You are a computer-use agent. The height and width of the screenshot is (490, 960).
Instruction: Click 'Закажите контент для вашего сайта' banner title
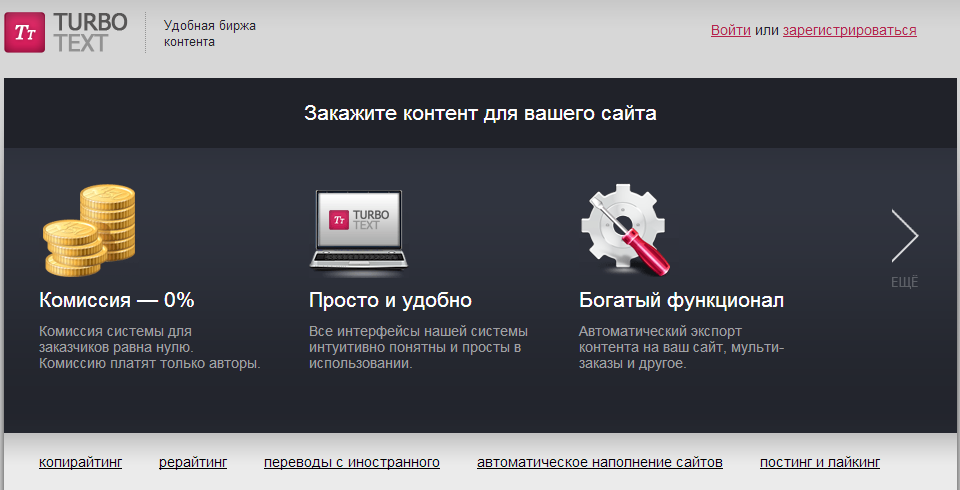point(480,113)
